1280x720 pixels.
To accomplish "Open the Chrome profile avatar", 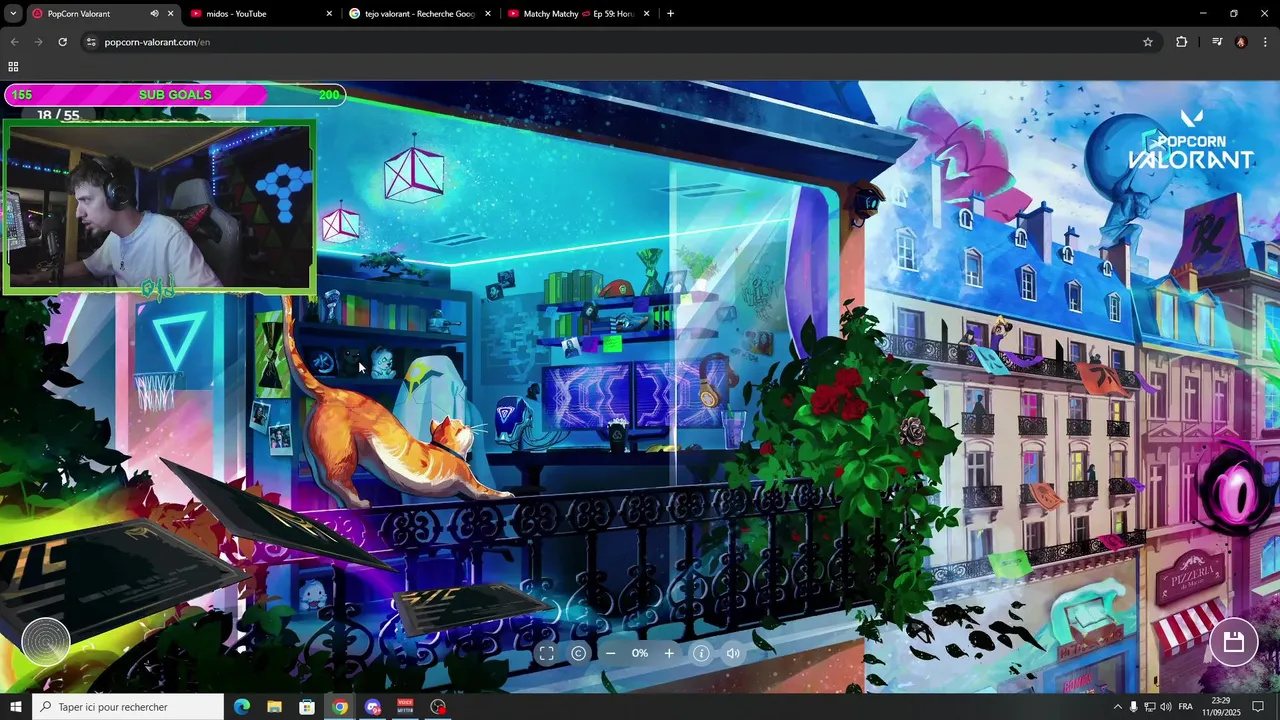I will click(x=1241, y=42).
